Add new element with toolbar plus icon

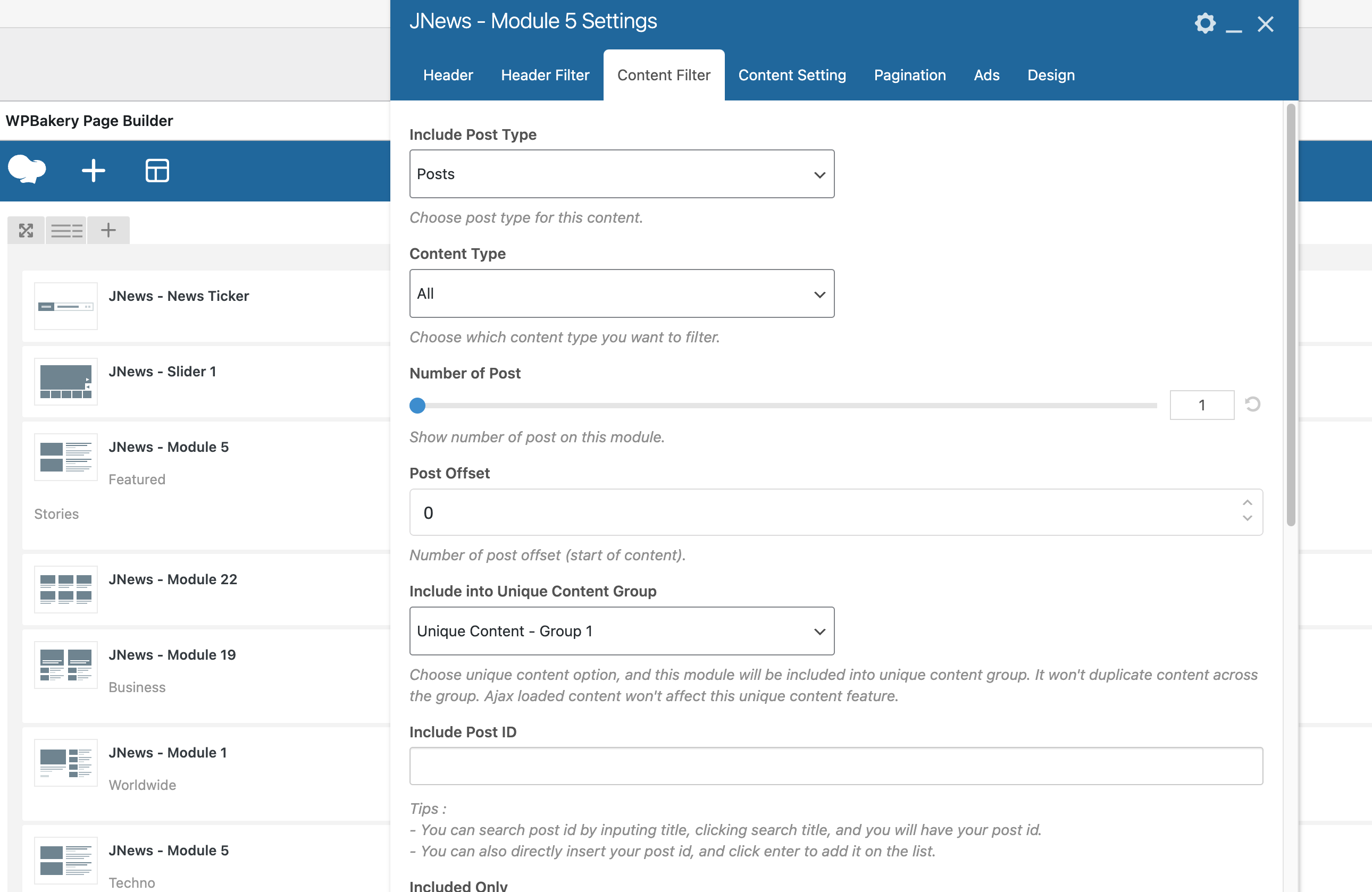94,171
